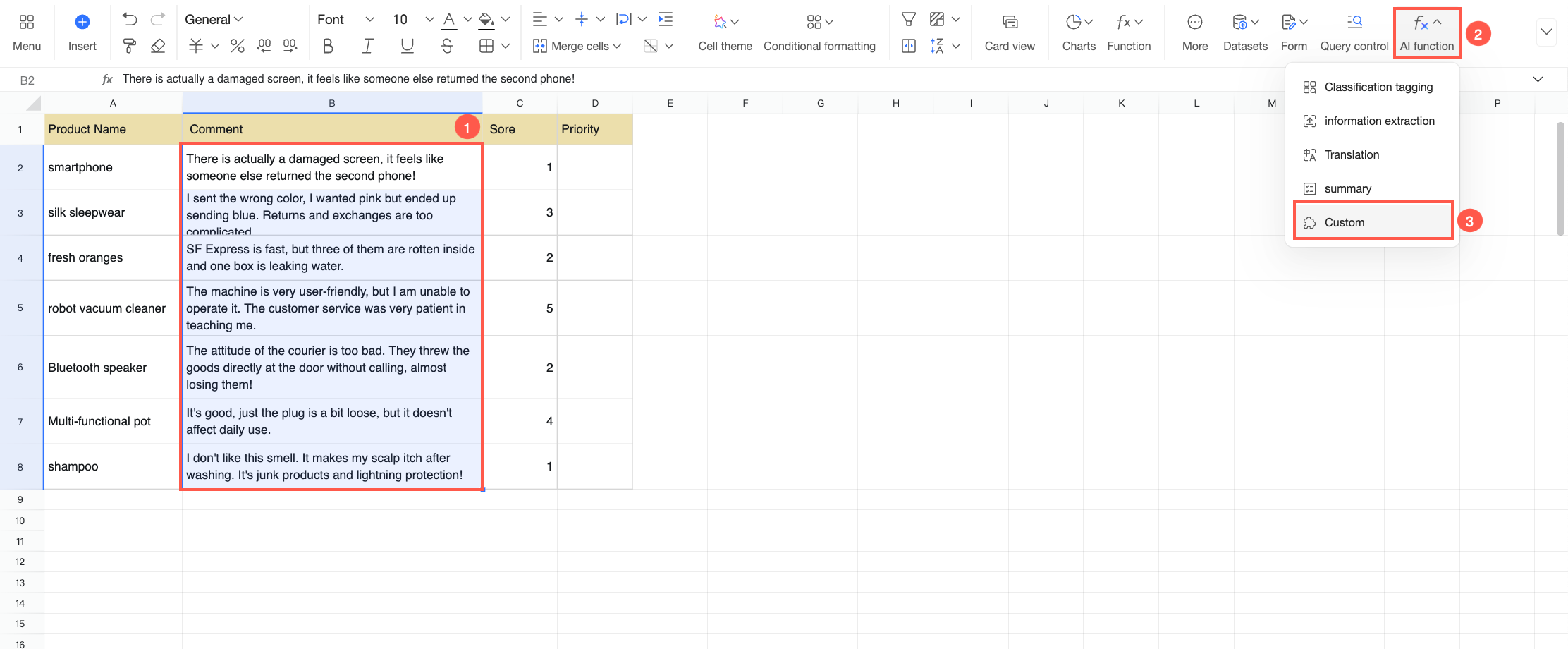This screenshot has height=649, width=1568.
Task: Expand the Font family dropdown
Action: pyautogui.click(x=345, y=19)
